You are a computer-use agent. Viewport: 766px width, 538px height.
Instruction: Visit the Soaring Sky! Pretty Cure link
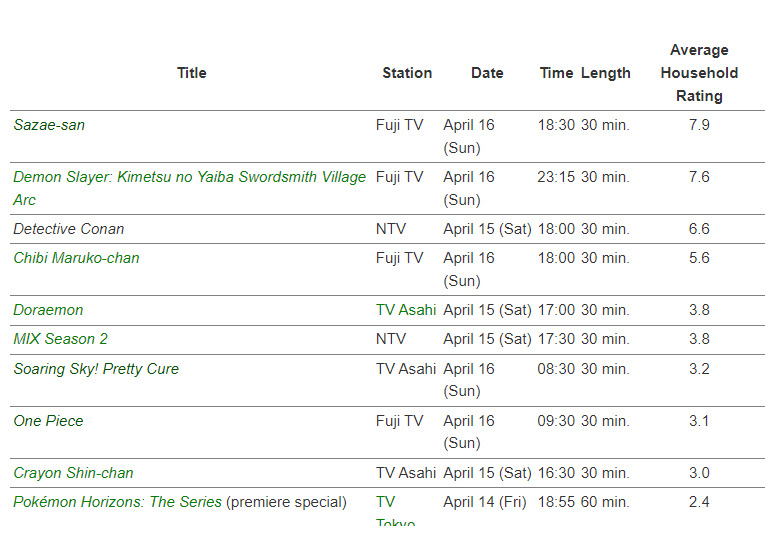96,369
